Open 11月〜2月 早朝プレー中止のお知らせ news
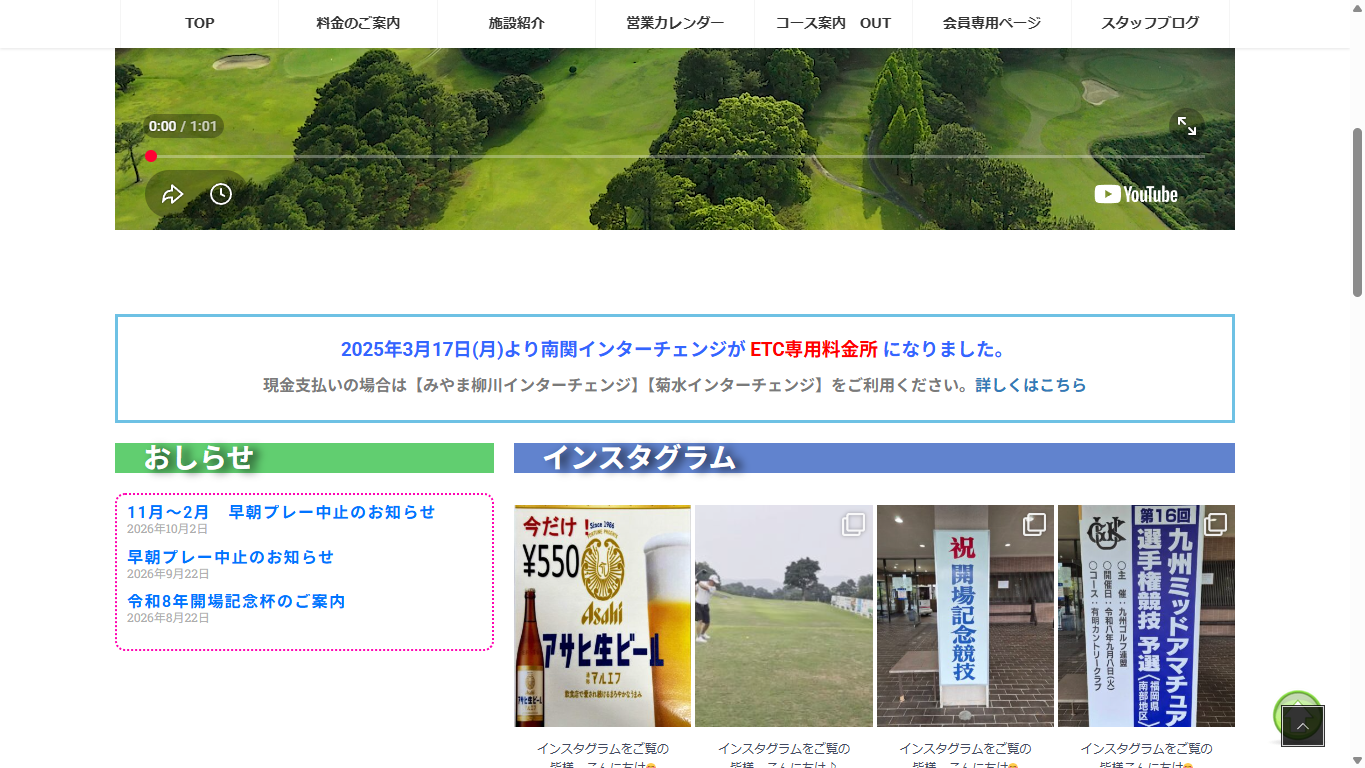Screen dimensions: 1365x768 pyautogui.click(x=281, y=512)
